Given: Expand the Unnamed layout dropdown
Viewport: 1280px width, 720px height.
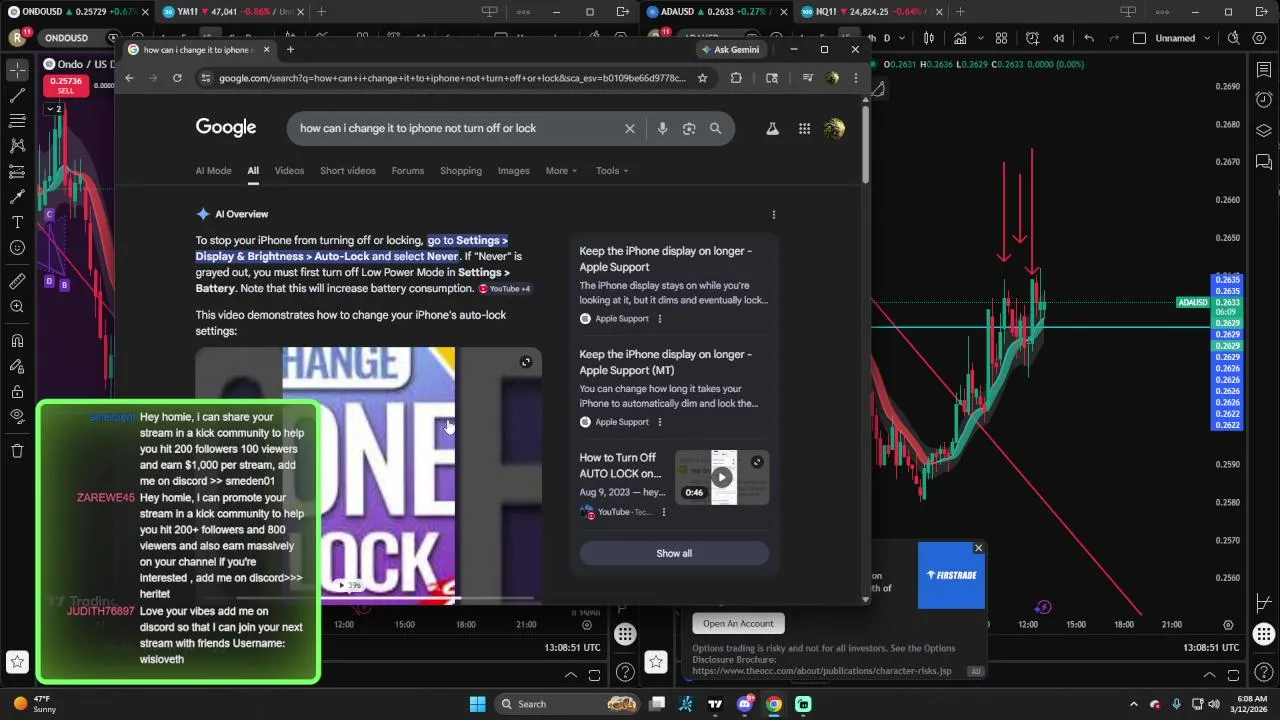Looking at the screenshot, I should click(x=1207, y=38).
